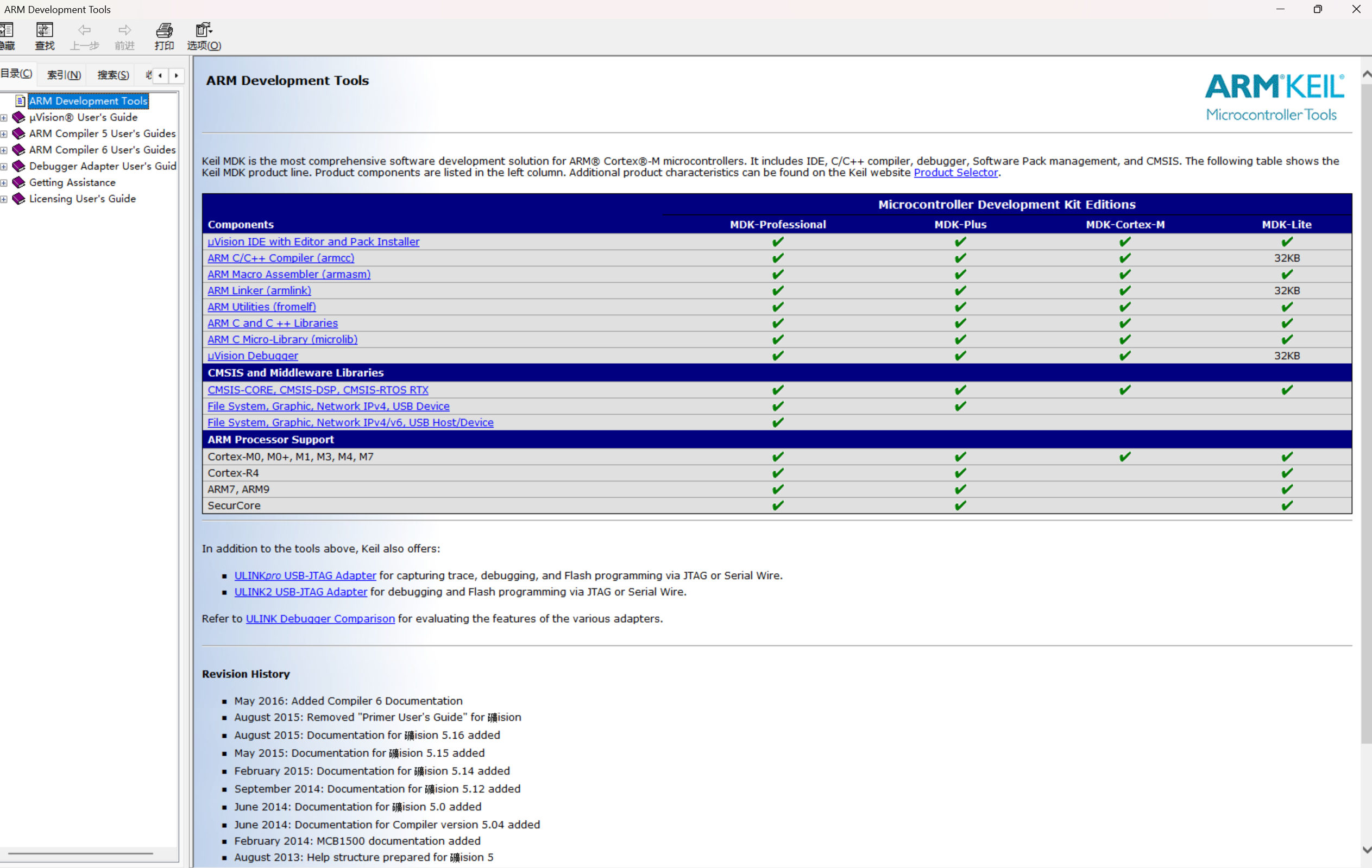The image size is (1372, 868).
Task: Click the MDK-Professional column header
Action: point(778,225)
